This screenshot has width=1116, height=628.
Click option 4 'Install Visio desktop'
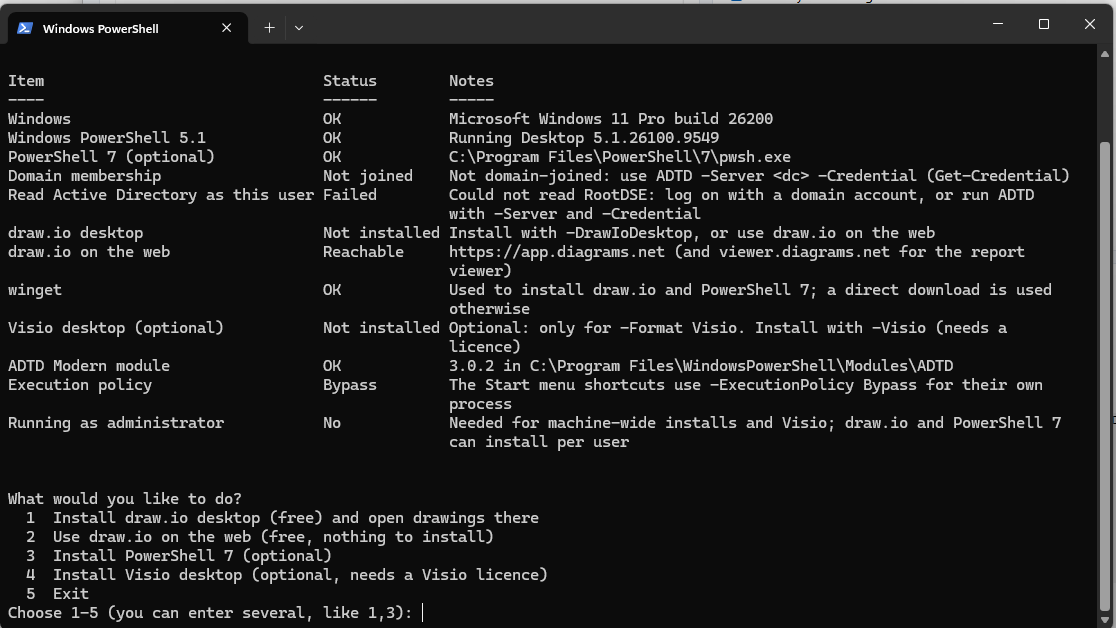tap(287, 575)
